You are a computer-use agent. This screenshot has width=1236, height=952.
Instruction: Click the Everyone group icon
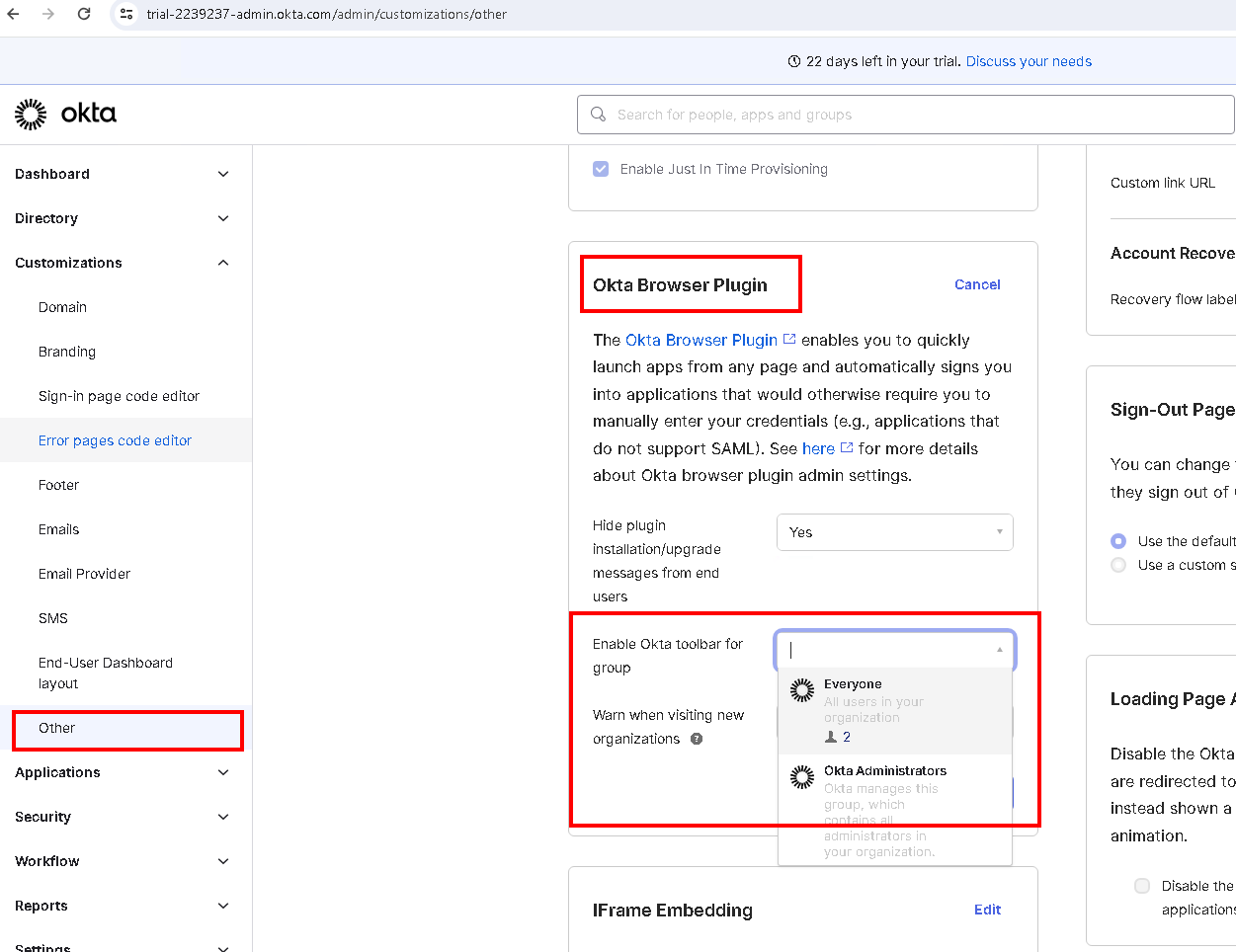tap(802, 690)
